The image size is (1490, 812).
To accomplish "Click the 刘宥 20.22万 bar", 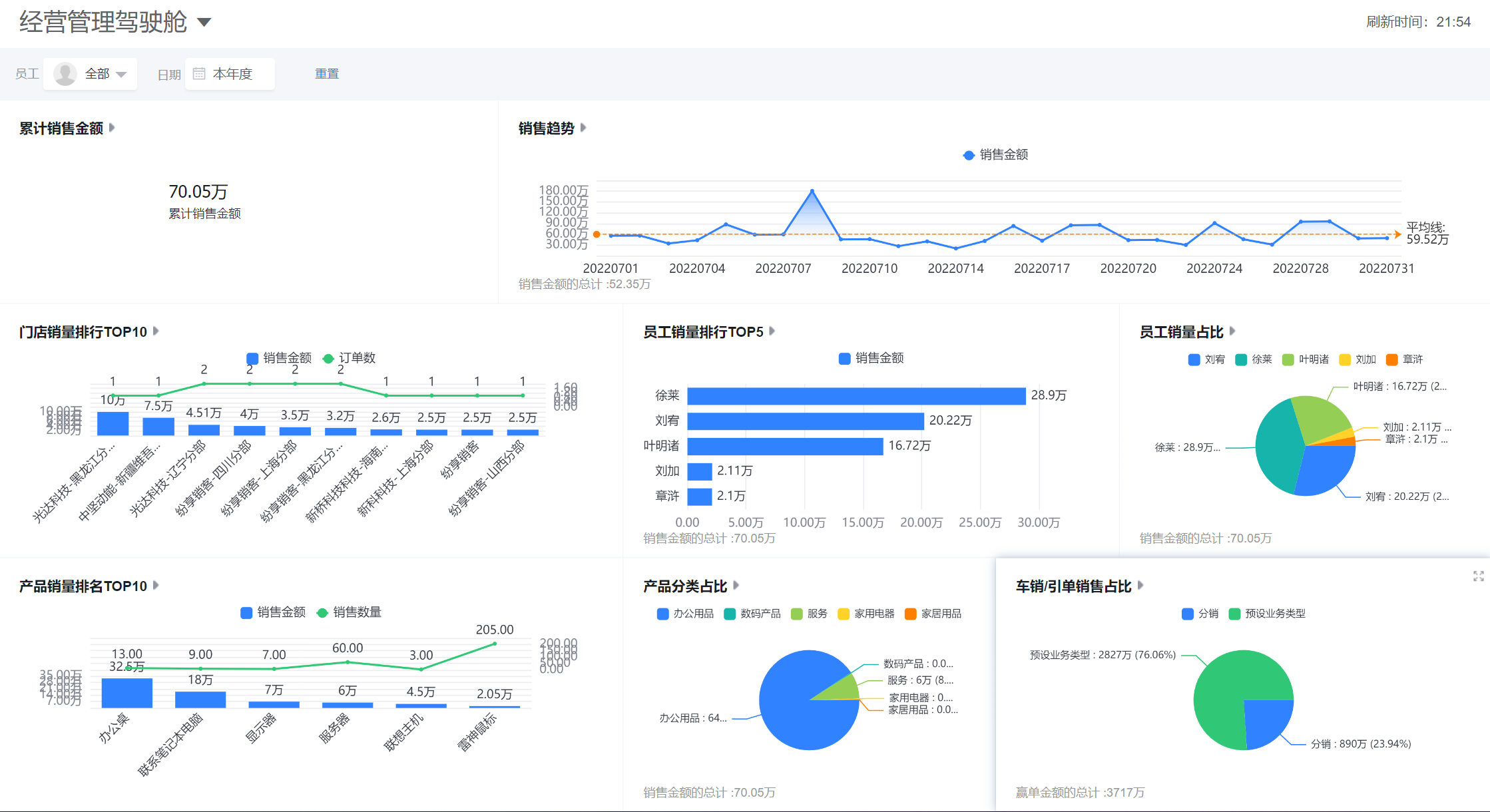I will 806,421.
